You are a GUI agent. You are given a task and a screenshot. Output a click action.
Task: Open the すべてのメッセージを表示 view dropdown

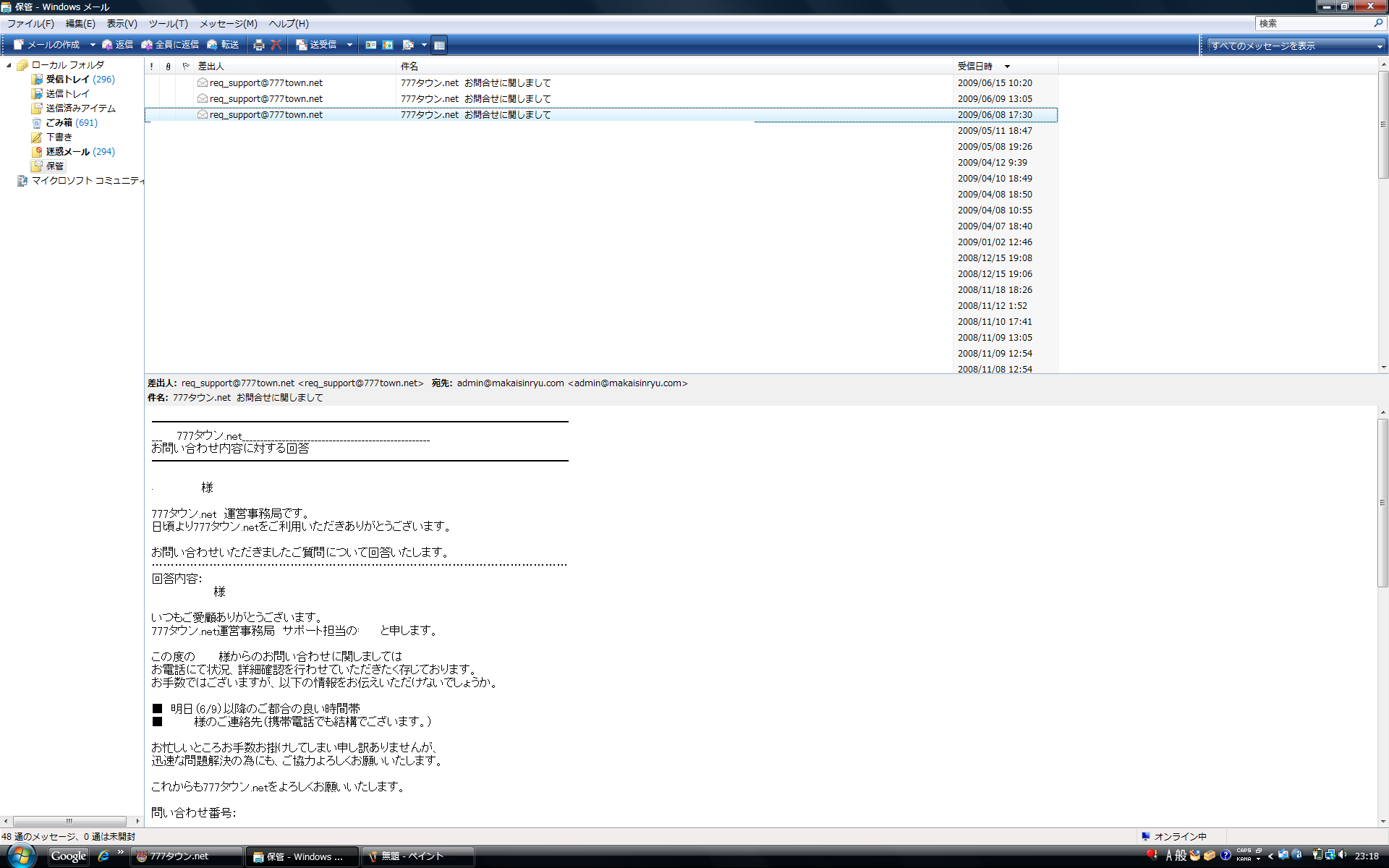tap(1295, 46)
